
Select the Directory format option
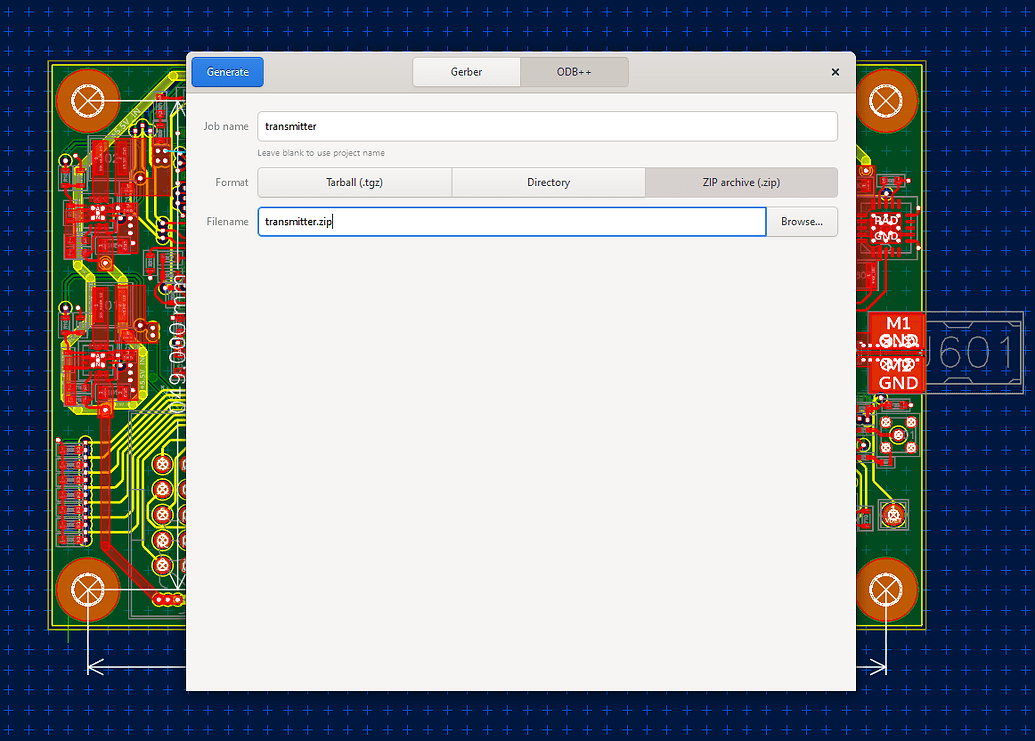[548, 182]
